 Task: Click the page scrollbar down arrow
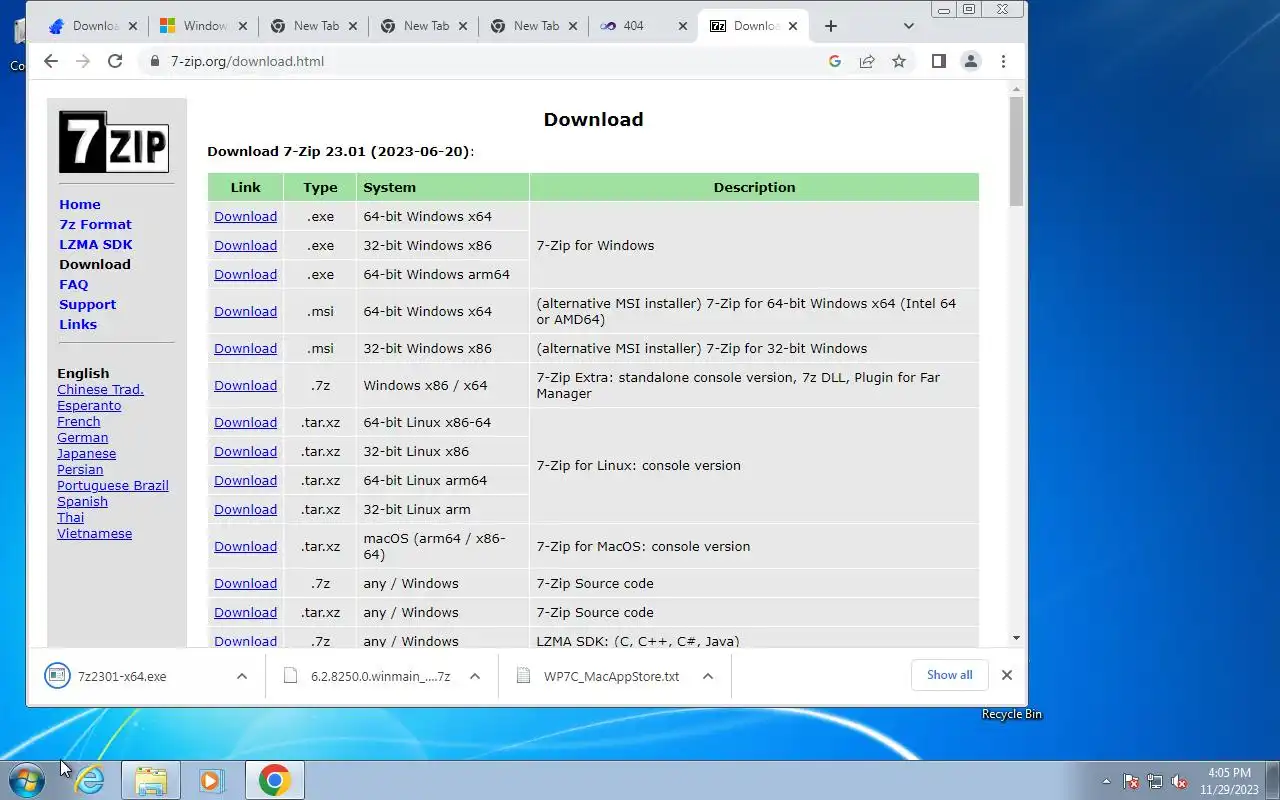tap(1016, 638)
